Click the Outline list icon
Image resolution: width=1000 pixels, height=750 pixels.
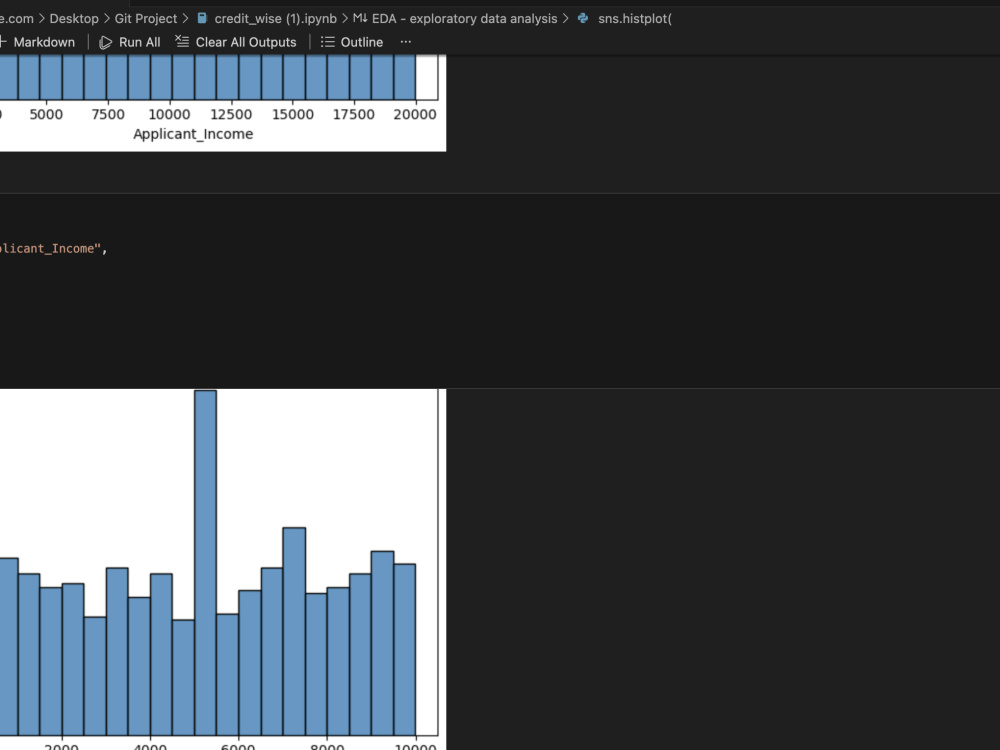[x=327, y=42]
